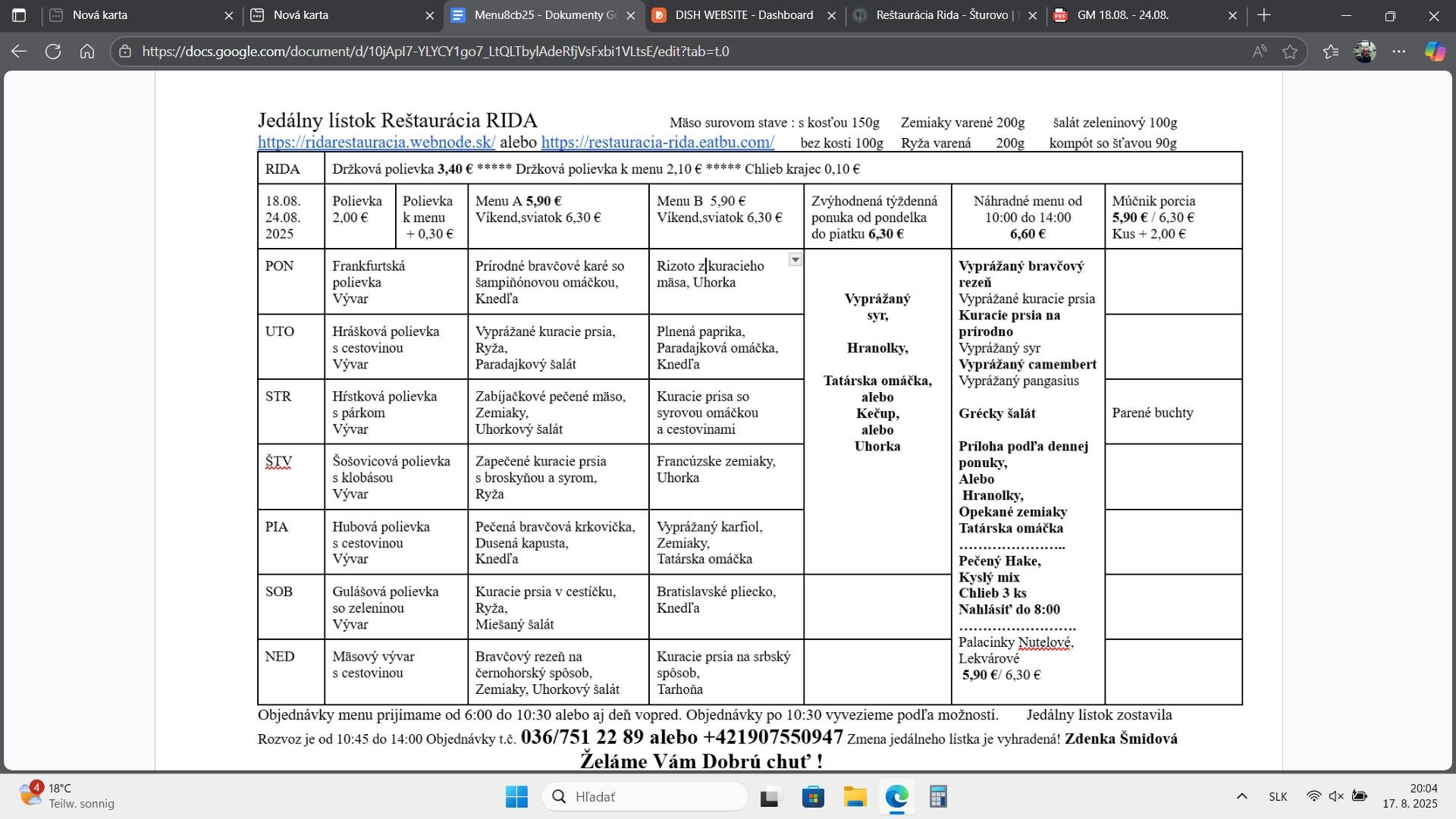The image size is (1456, 819).
Task: Switch to DISH WEBSITE Dashboard tab
Action: [x=743, y=15]
